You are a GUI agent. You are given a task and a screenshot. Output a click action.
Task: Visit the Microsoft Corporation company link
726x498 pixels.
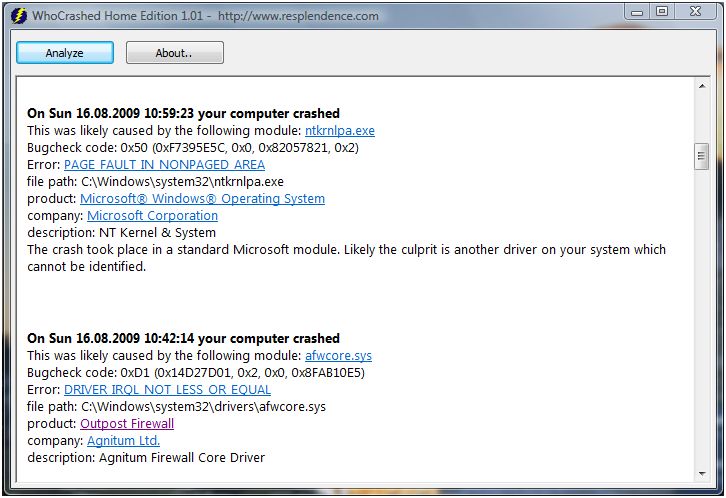click(152, 216)
